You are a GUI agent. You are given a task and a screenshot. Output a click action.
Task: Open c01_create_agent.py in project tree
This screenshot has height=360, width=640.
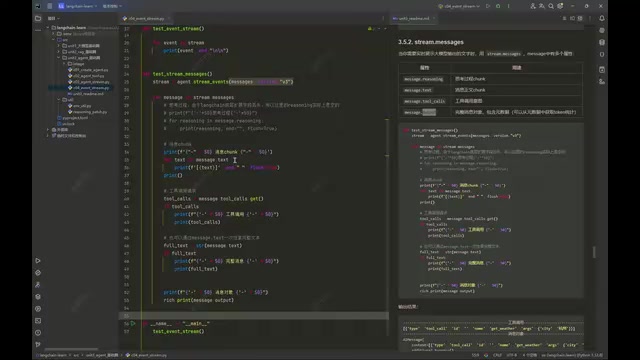tap(88, 70)
